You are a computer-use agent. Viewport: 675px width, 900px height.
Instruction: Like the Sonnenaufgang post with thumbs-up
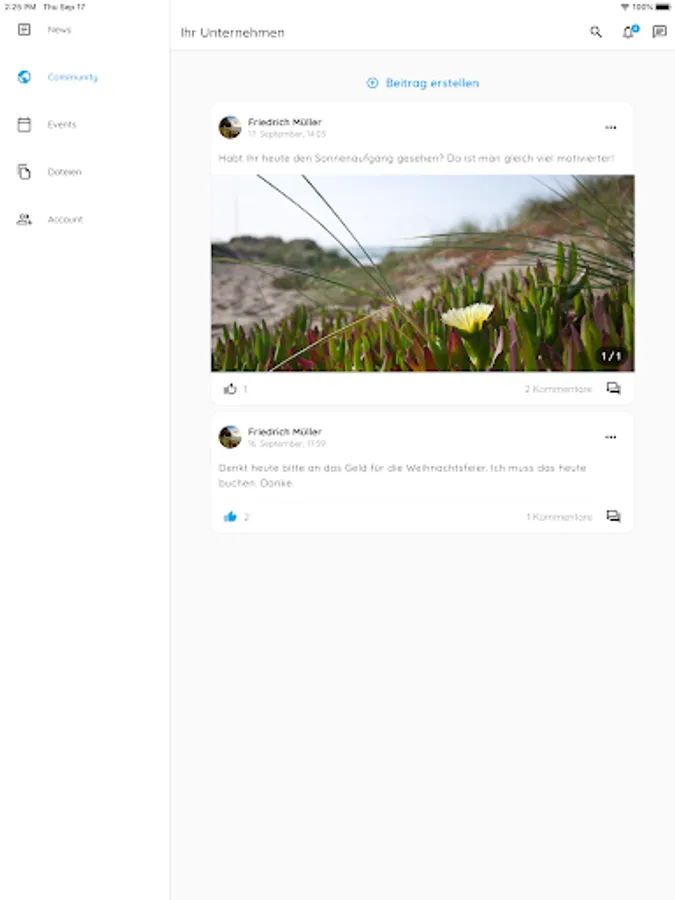230,389
